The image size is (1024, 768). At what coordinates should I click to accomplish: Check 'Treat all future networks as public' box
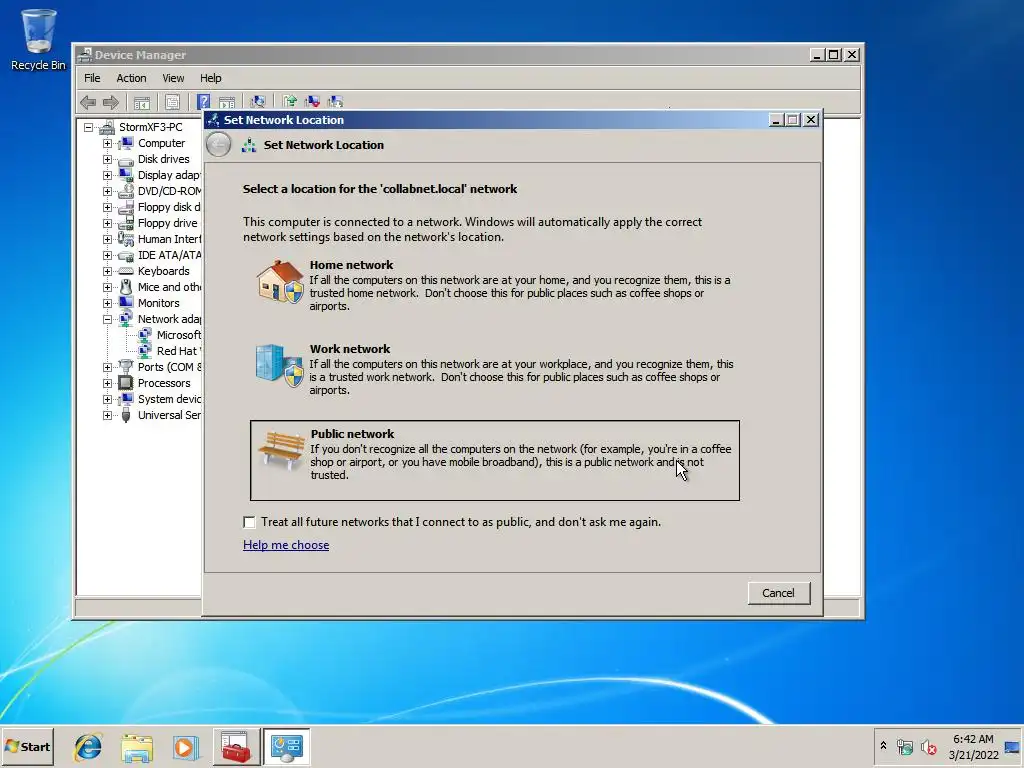click(249, 522)
